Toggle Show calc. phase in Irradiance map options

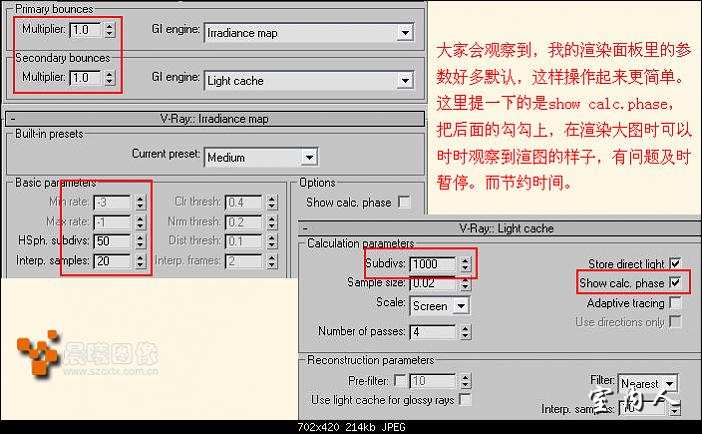404,202
